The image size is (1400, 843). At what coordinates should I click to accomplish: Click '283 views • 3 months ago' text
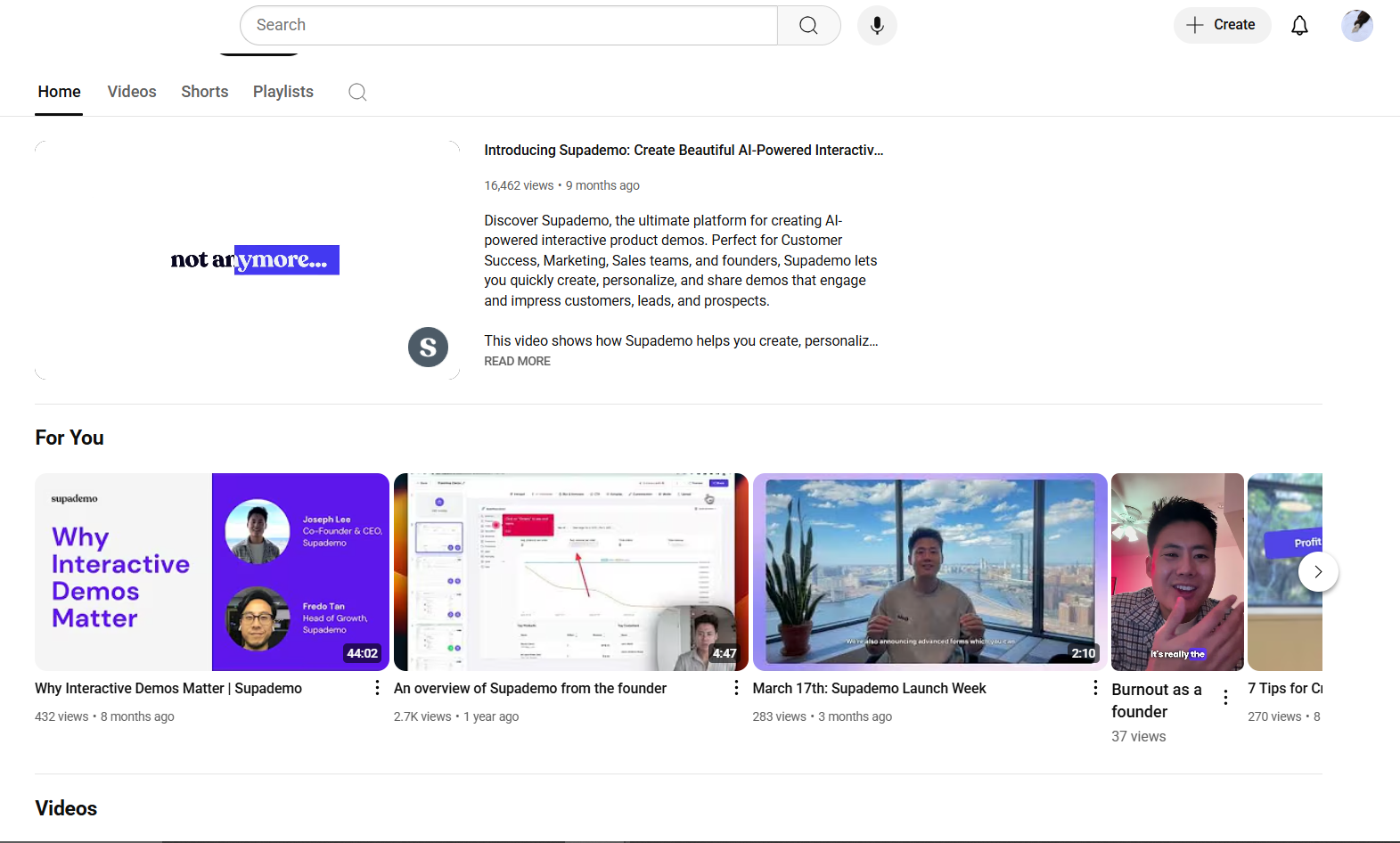tap(822, 716)
